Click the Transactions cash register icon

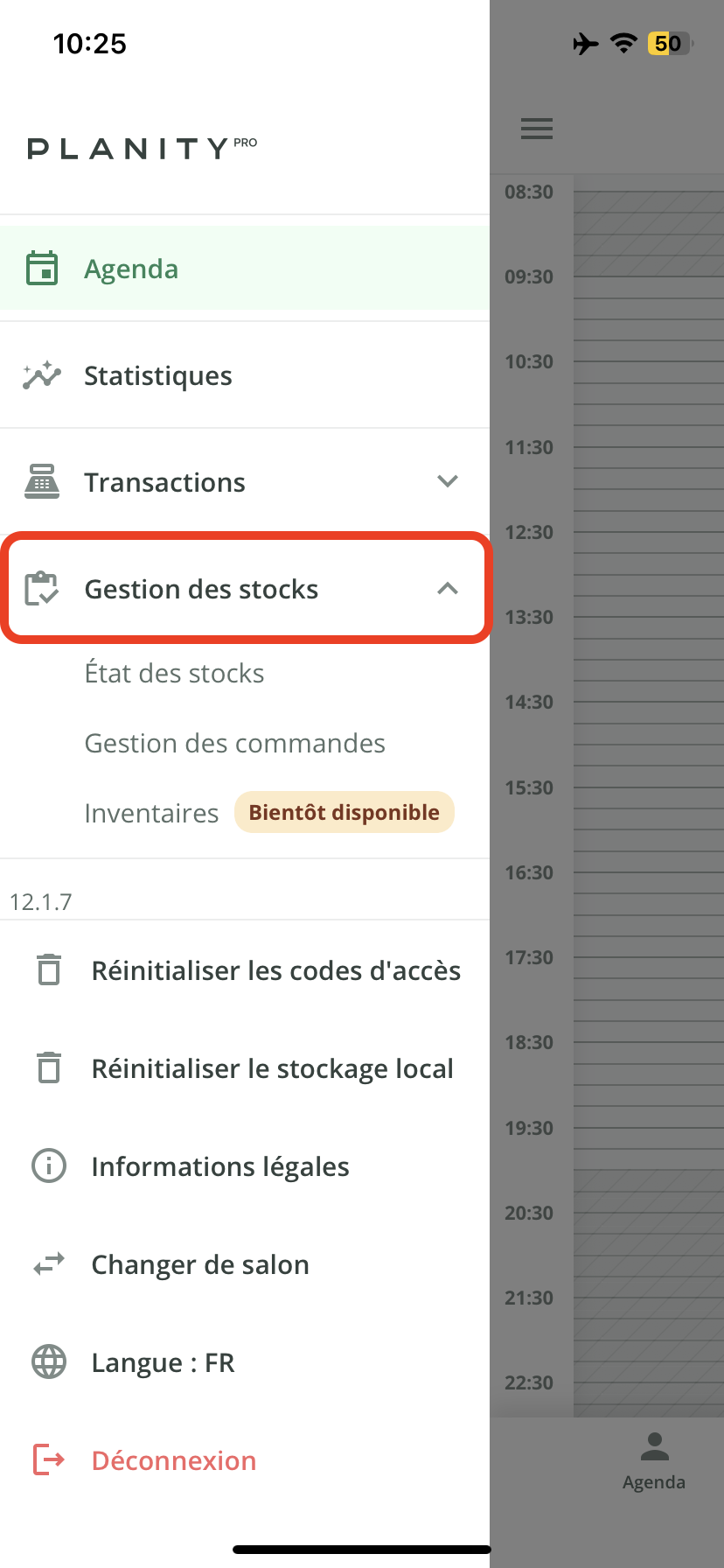pyautogui.click(x=42, y=482)
